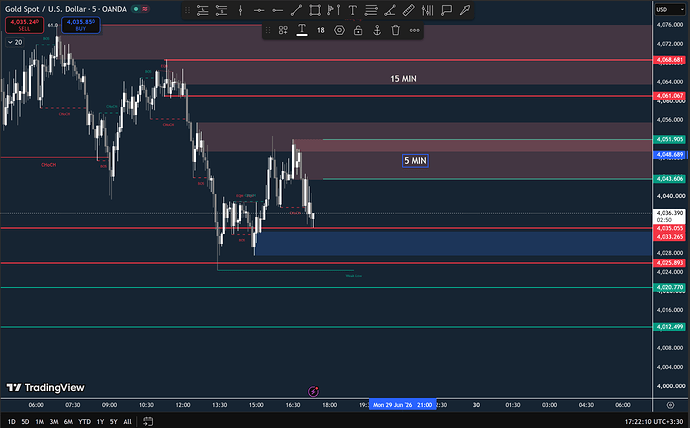Show All time range
The height and width of the screenshot is (428, 690).
click(x=127, y=421)
